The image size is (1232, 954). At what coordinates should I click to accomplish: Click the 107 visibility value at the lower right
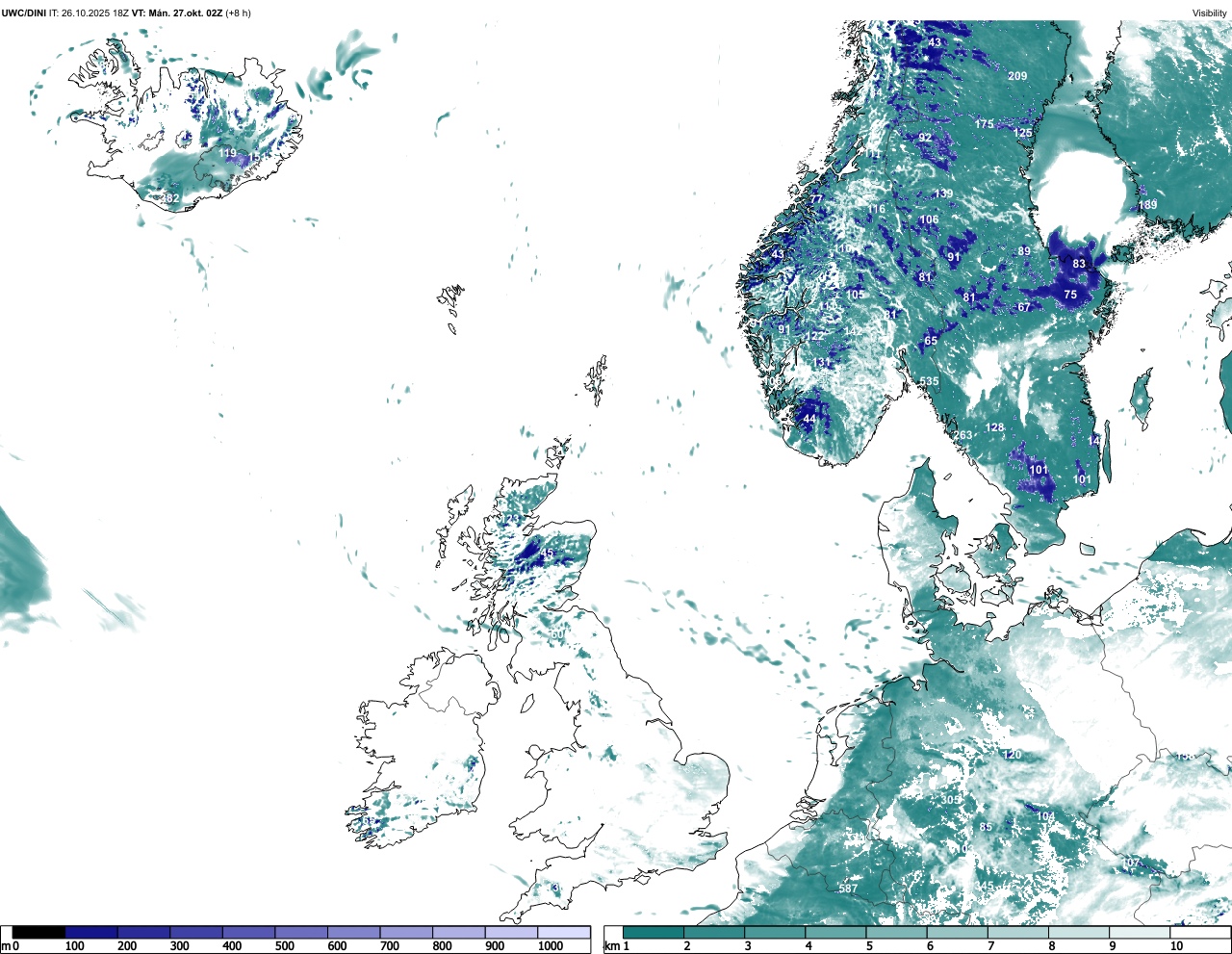coord(1132,863)
